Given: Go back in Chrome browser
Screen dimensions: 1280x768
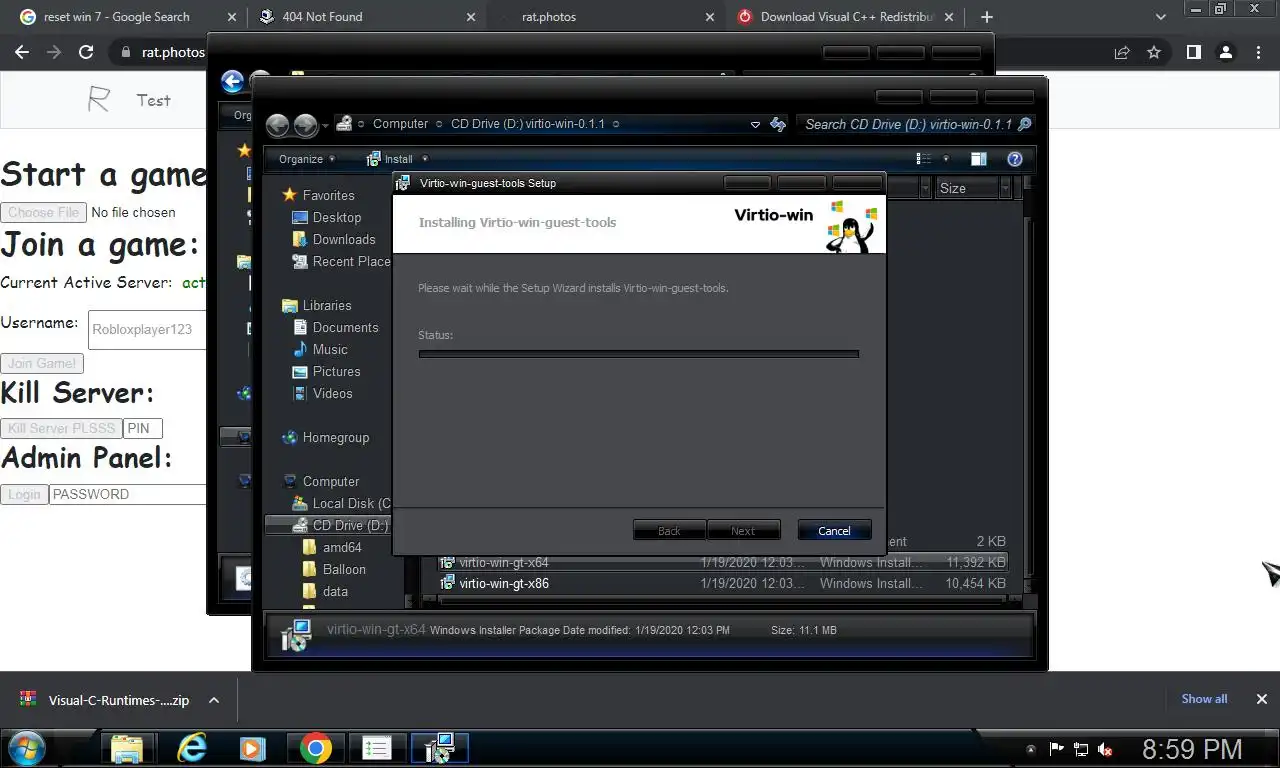Looking at the screenshot, I should (x=22, y=52).
